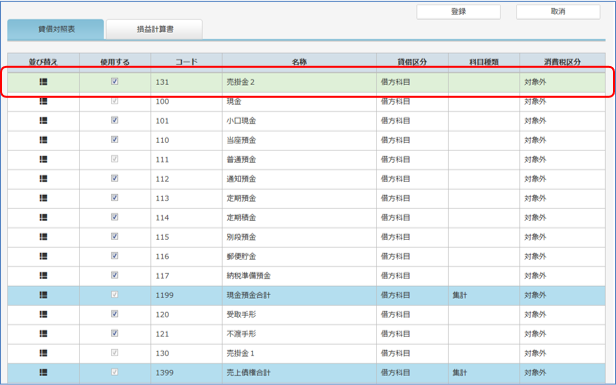Click the 名称 column header
The height and width of the screenshot is (385, 616).
[299, 62]
